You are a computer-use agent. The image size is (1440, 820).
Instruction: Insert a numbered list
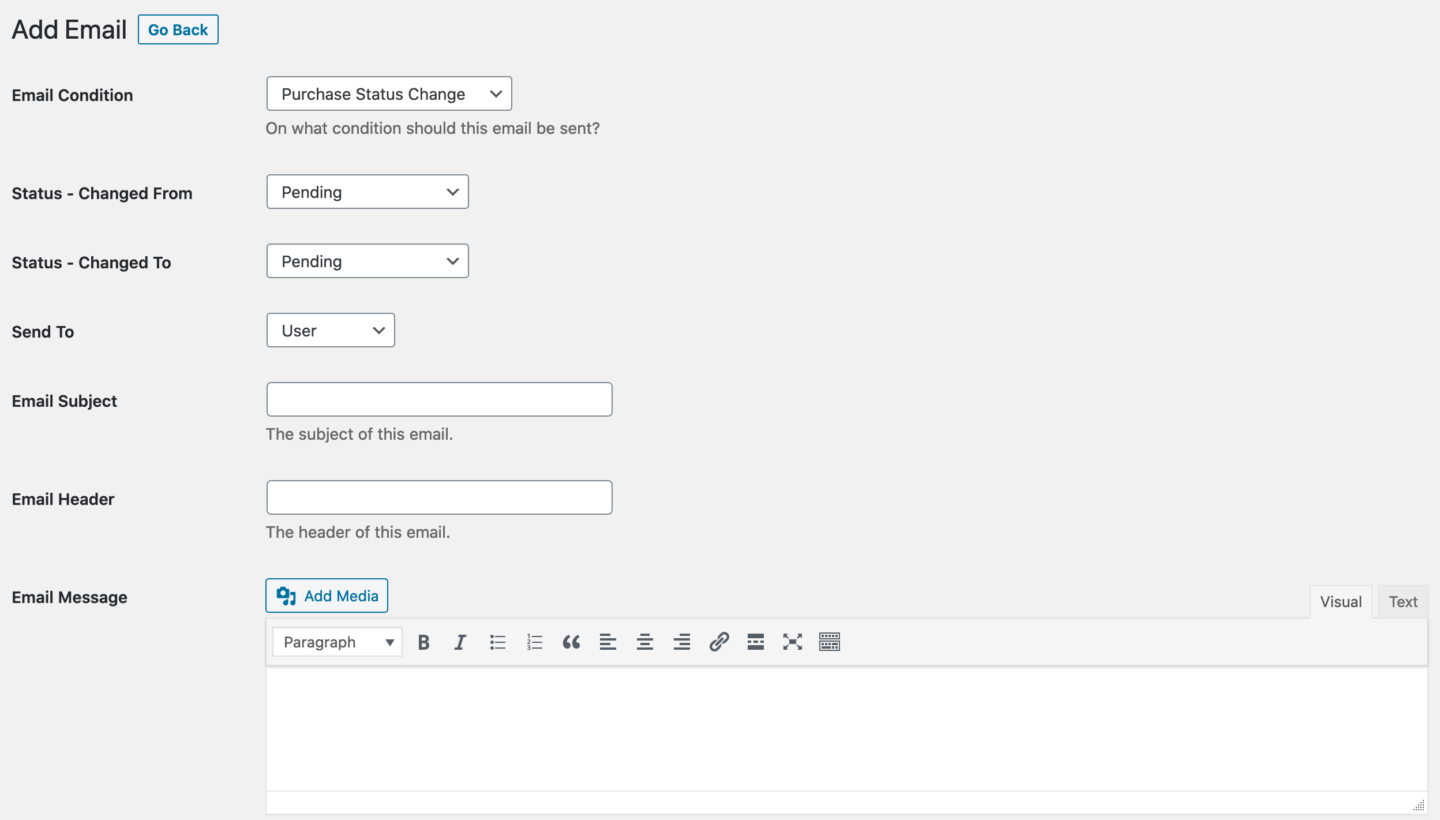(534, 641)
